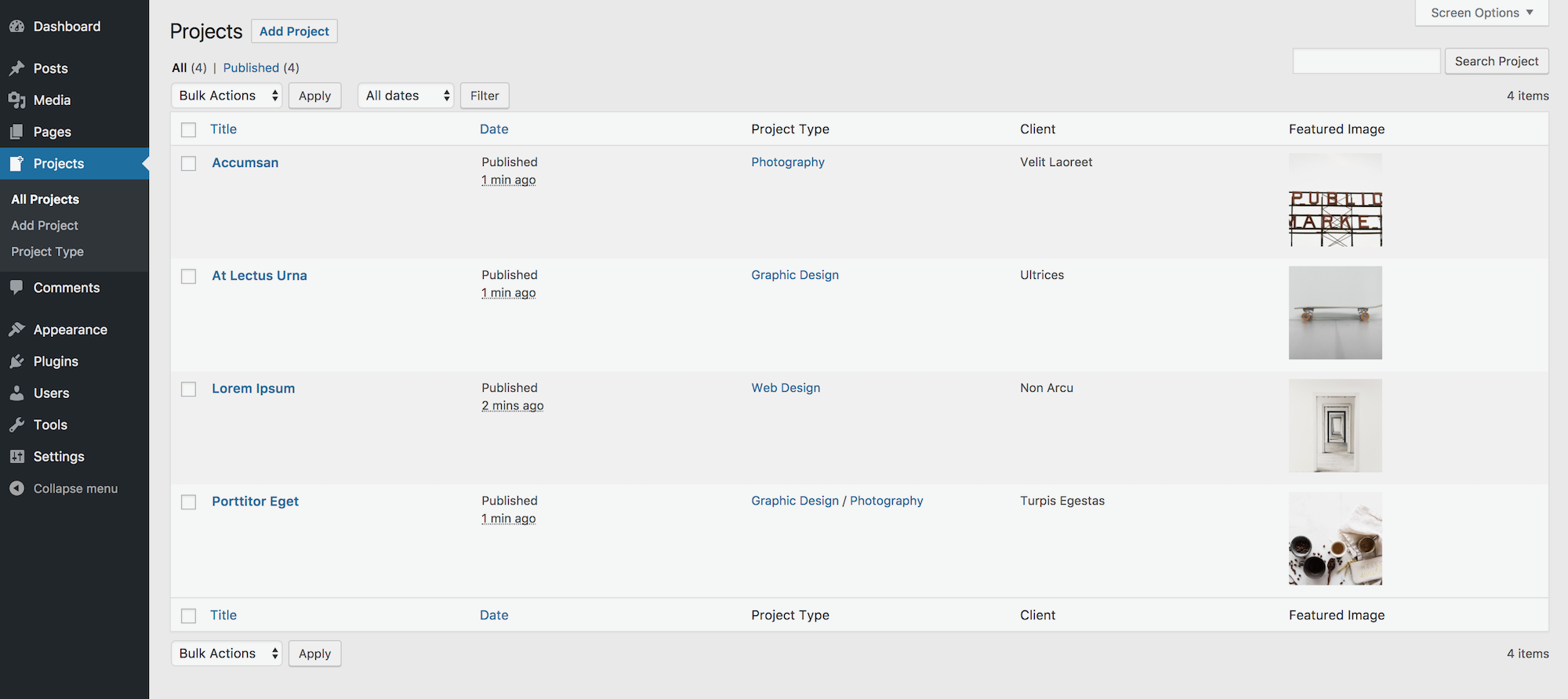Click the Collapse menu arrow icon
This screenshot has height=699, width=1568.
17,488
